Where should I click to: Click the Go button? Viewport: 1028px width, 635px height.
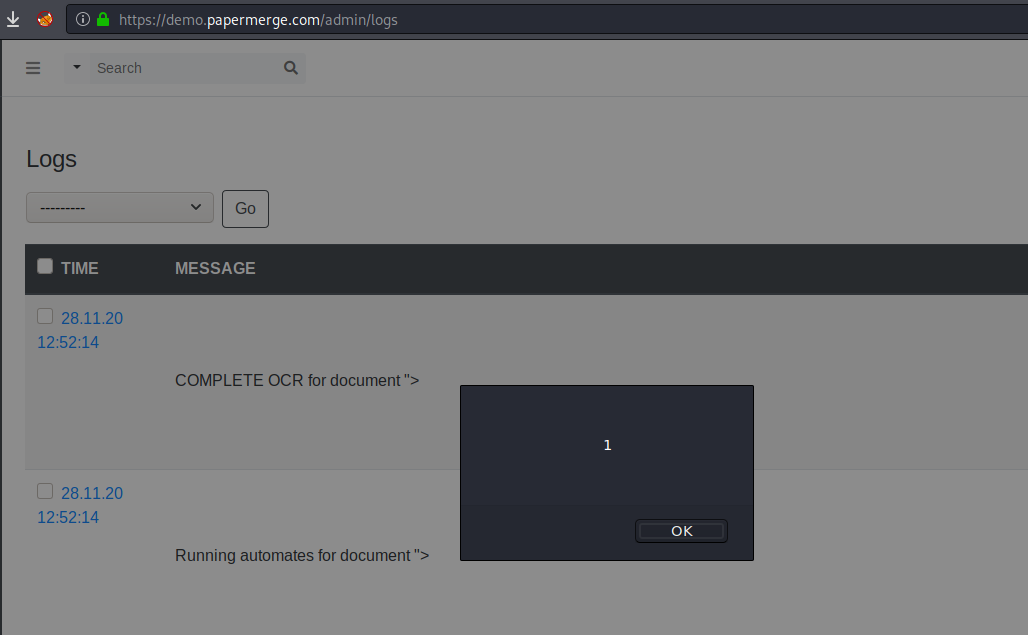pos(245,209)
